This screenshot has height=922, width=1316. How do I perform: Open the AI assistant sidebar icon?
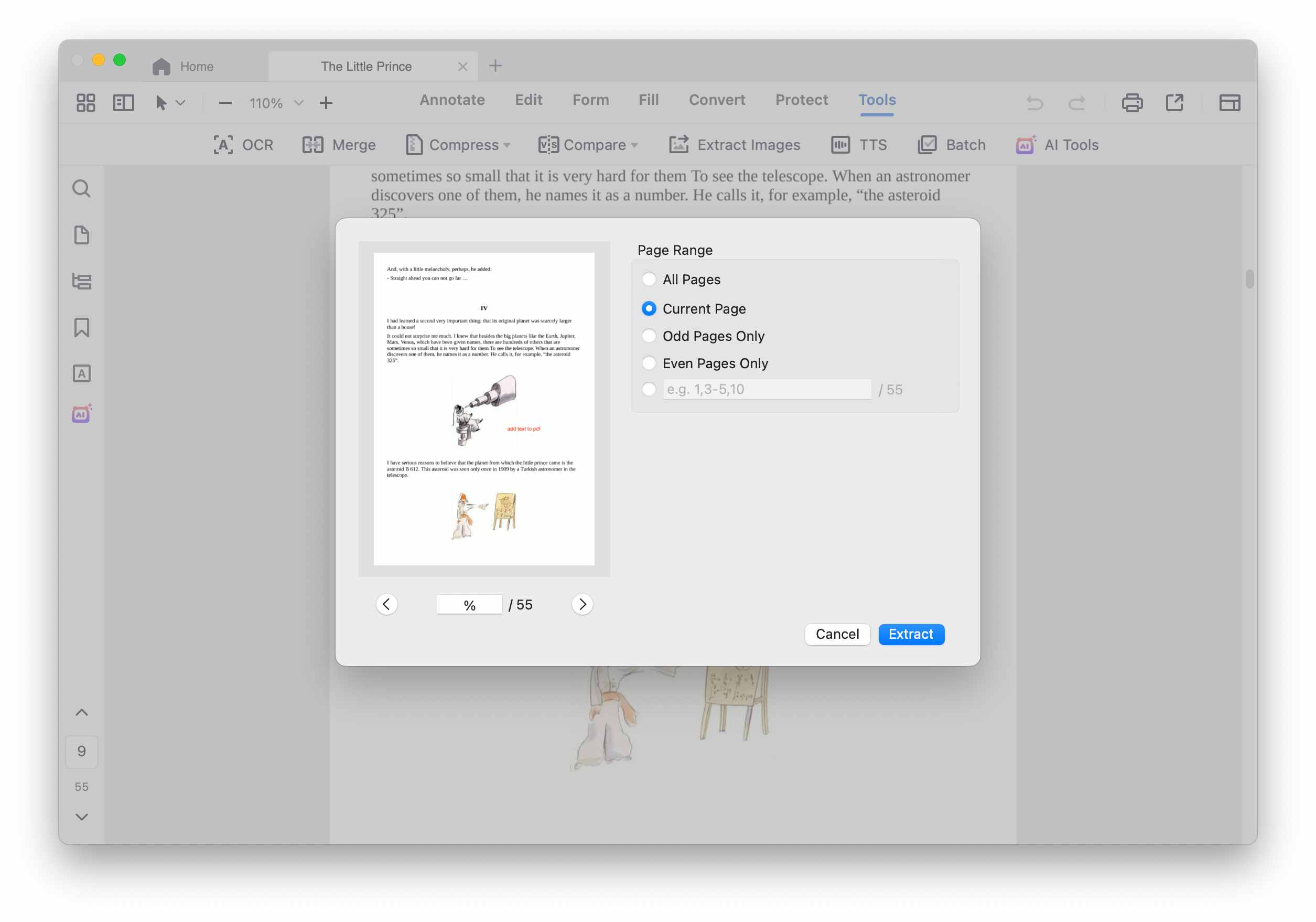click(81, 414)
